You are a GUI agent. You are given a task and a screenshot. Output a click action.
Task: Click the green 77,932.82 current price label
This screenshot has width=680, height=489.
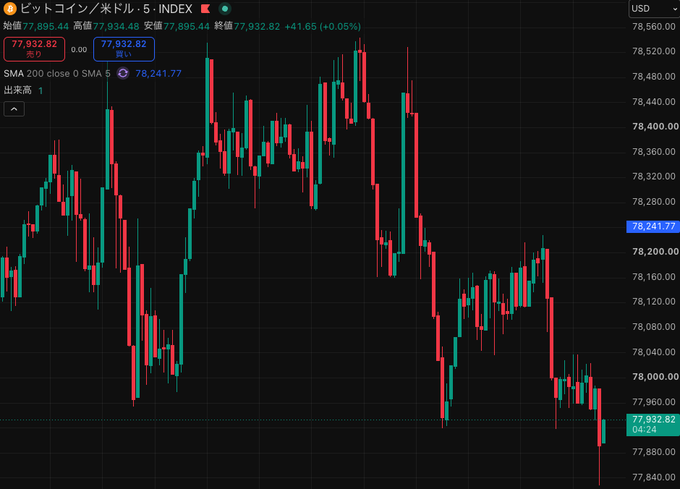click(x=653, y=419)
